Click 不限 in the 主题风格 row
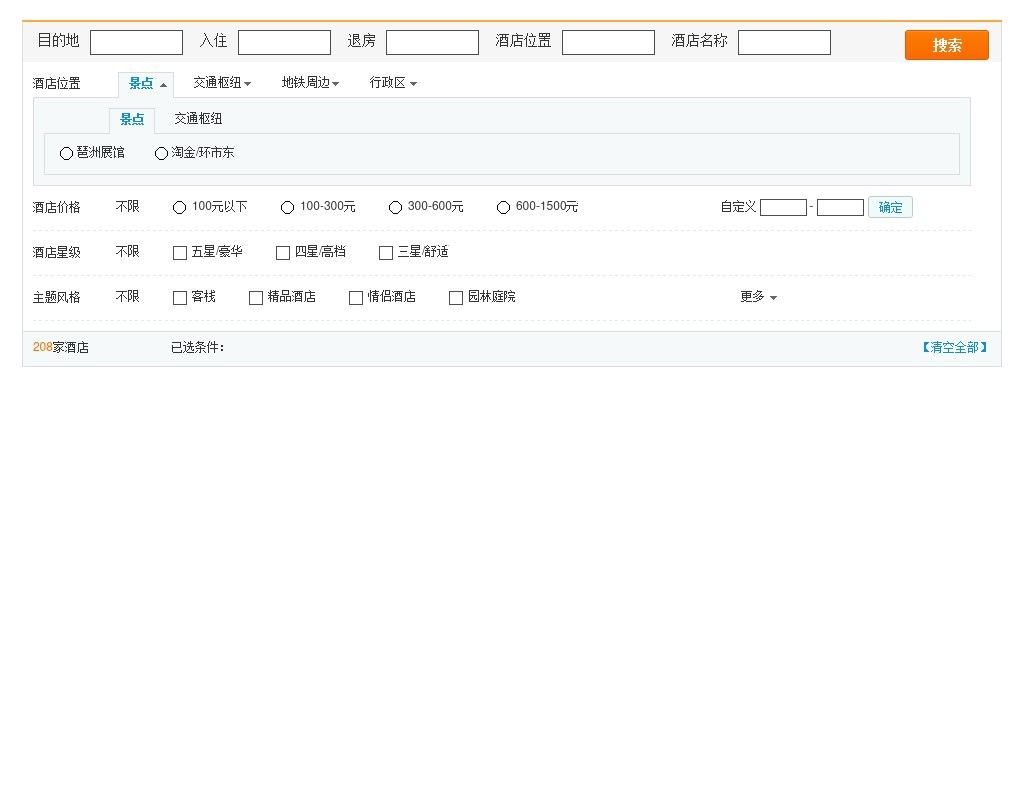Viewport: 1024px width, 800px height. click(127, 297)
